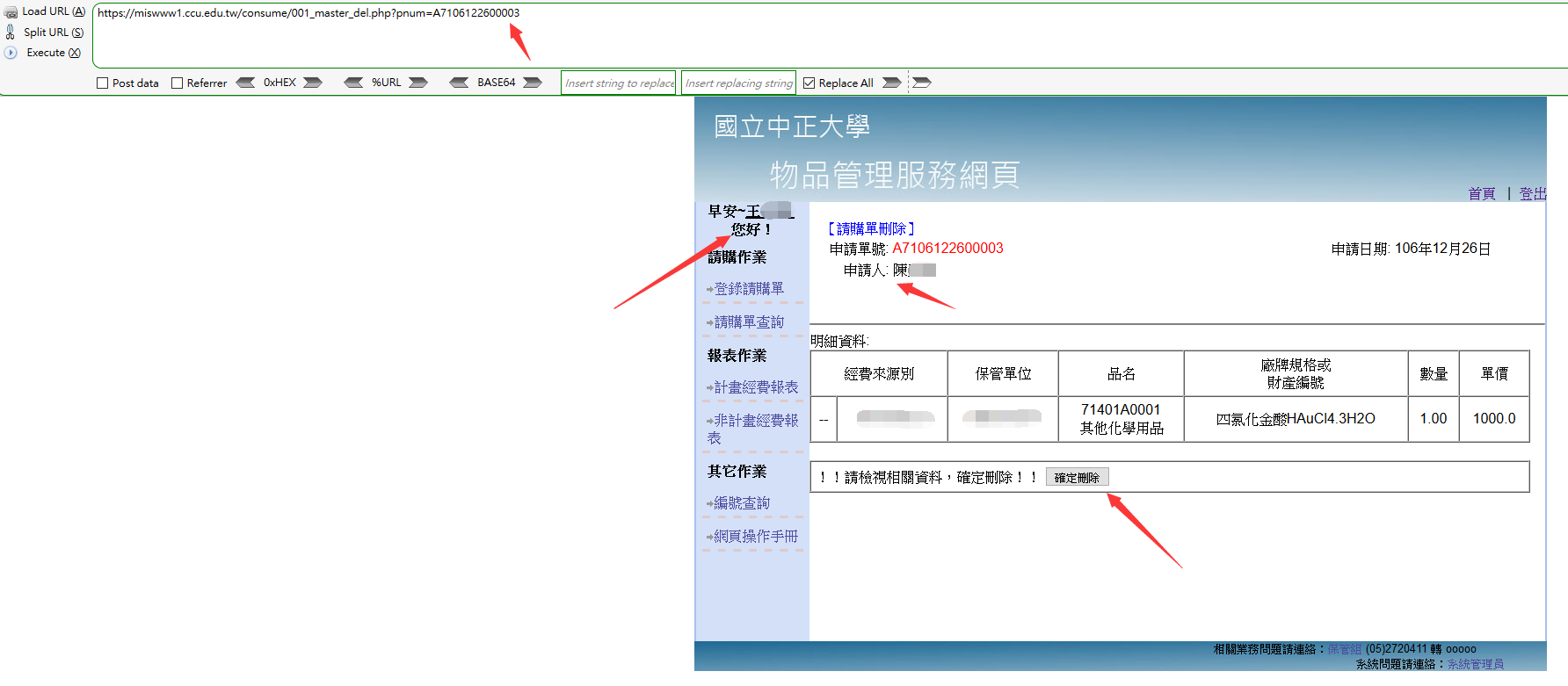Enable the Referrer checkbox
The image size is (1568, 686).
178,83
